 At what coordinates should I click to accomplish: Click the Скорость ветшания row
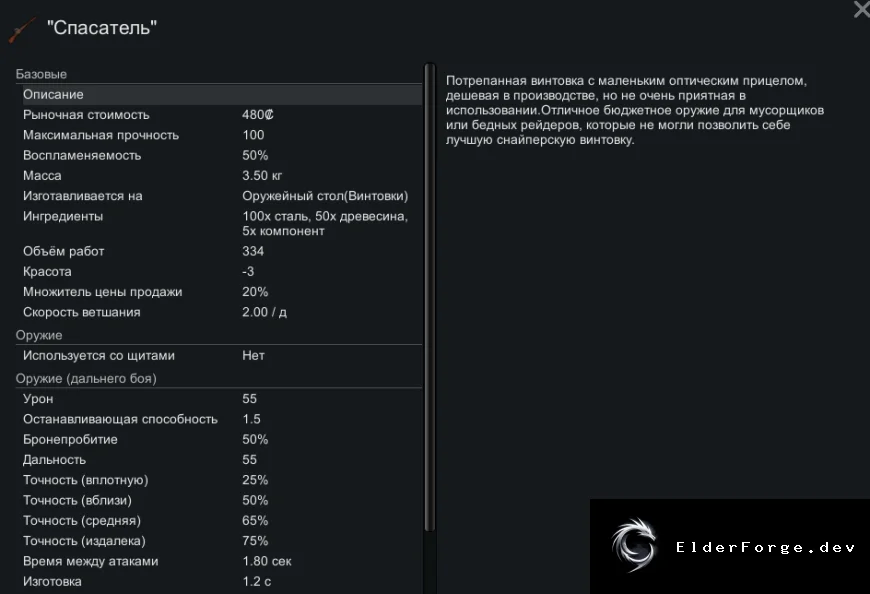pos(219,312)
